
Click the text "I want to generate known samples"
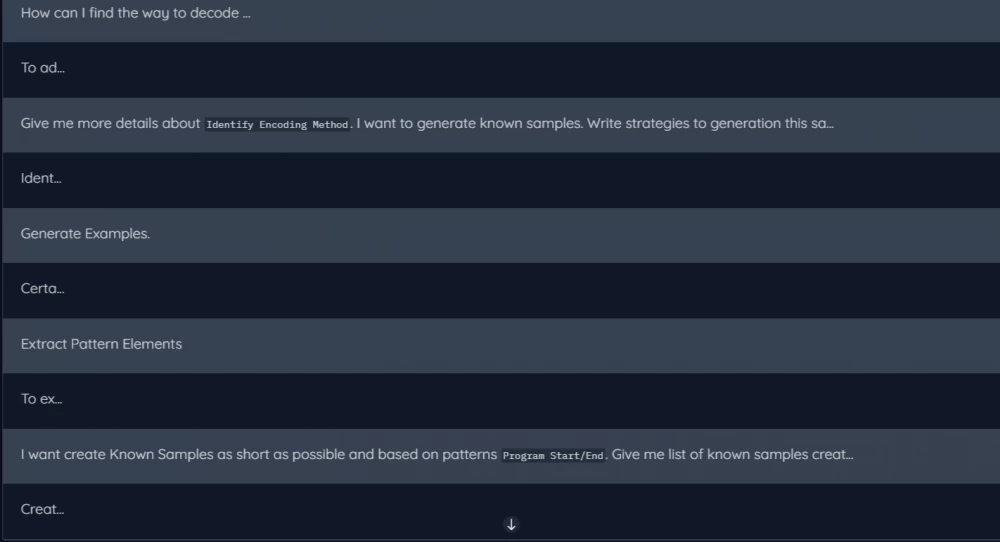[x=468, y=124]
